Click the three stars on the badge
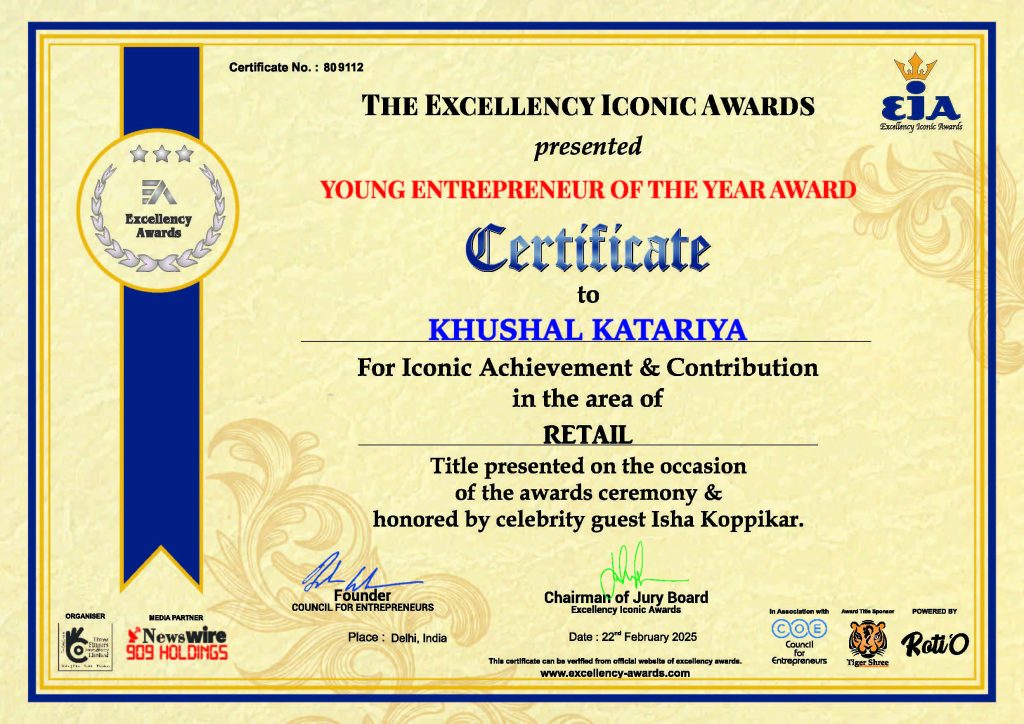The height and width of the screenshot is (724, 1024). [x=161, y=154]
